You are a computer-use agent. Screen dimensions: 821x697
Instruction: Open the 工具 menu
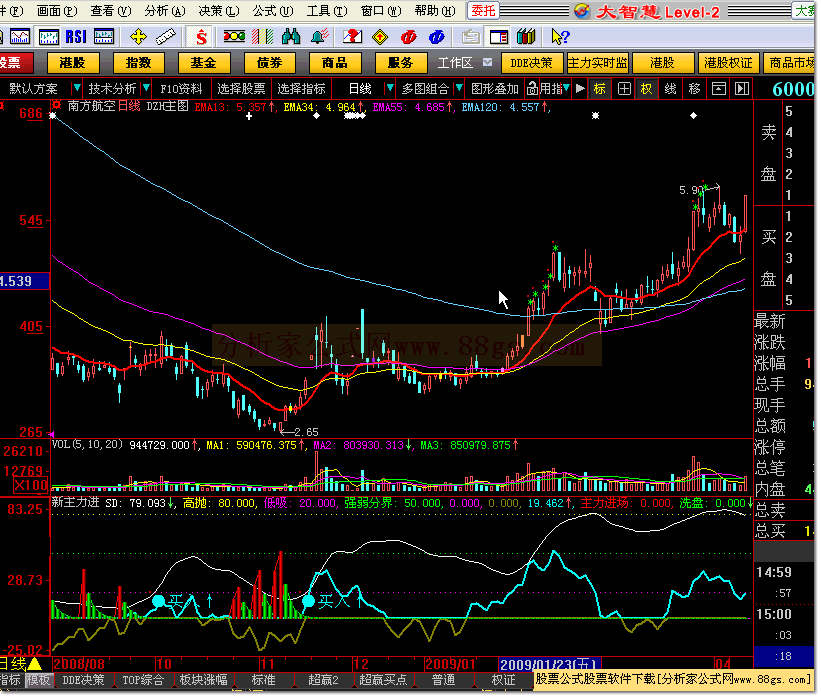(327, 10)
